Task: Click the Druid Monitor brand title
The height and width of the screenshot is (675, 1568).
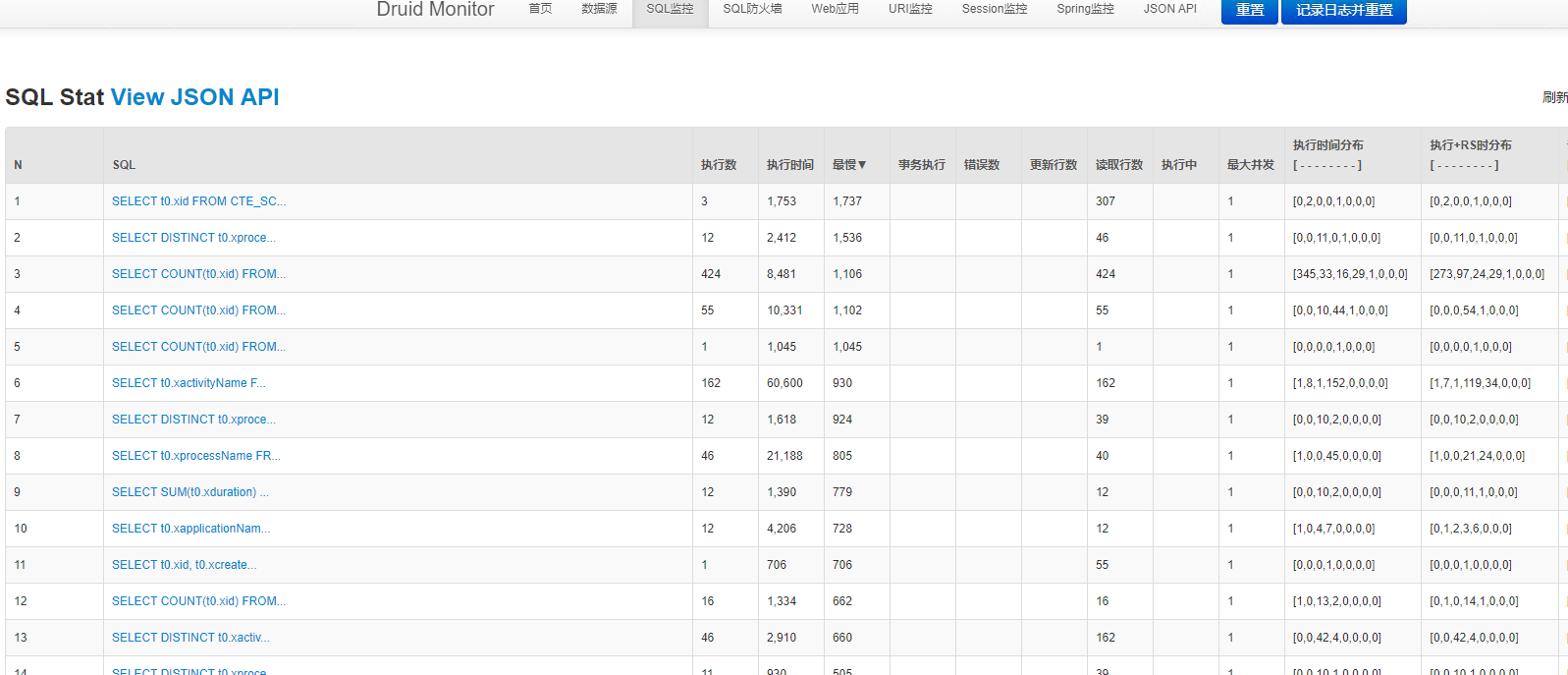Action: click(435, 10)
